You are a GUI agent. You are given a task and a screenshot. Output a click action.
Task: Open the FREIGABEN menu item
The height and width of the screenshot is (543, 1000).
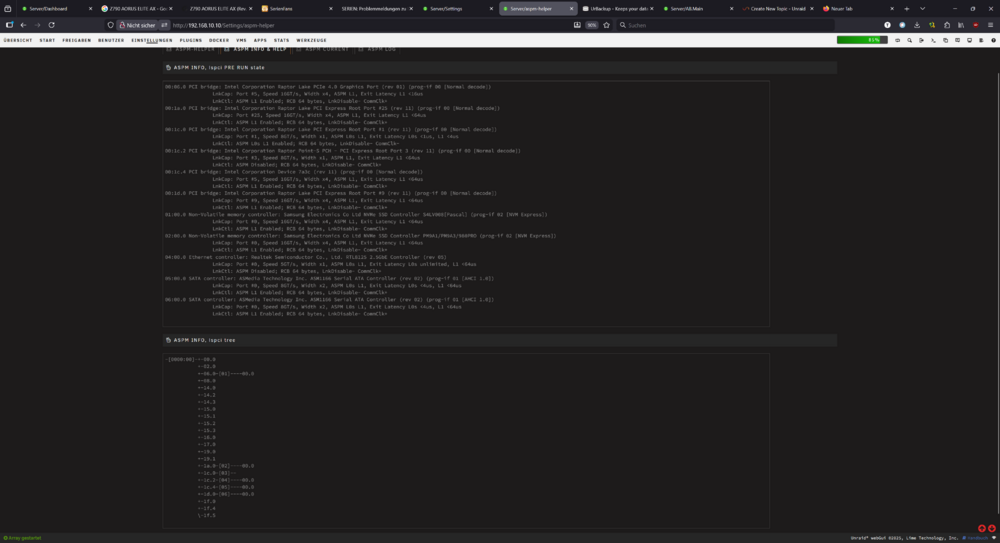point(77,40)
